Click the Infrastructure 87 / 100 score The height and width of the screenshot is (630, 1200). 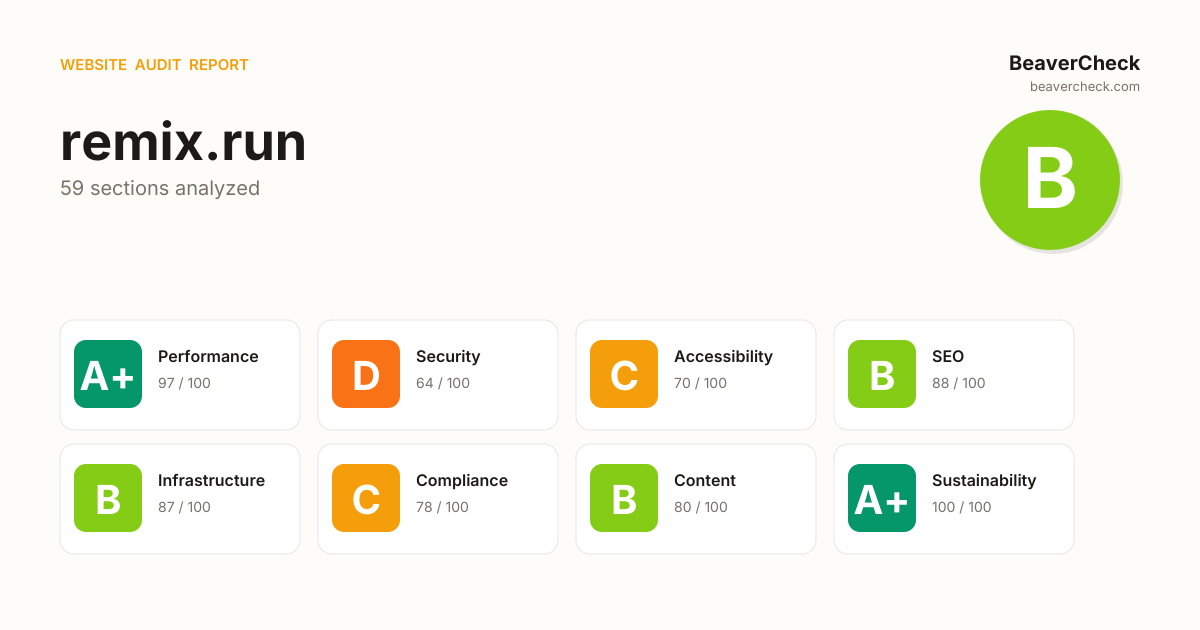184,507
